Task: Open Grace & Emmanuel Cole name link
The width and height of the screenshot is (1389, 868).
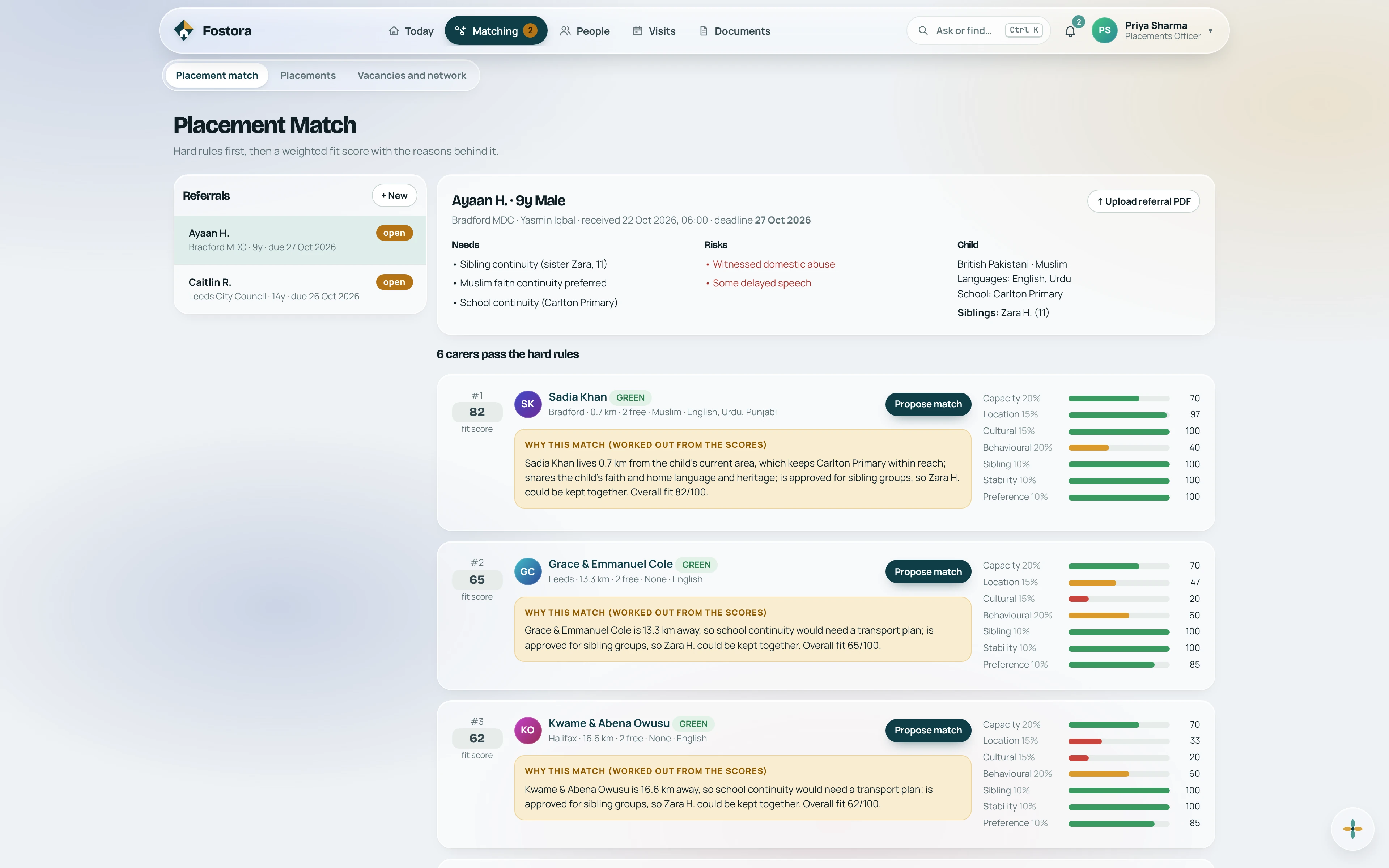Action: (x=610, y=564)
